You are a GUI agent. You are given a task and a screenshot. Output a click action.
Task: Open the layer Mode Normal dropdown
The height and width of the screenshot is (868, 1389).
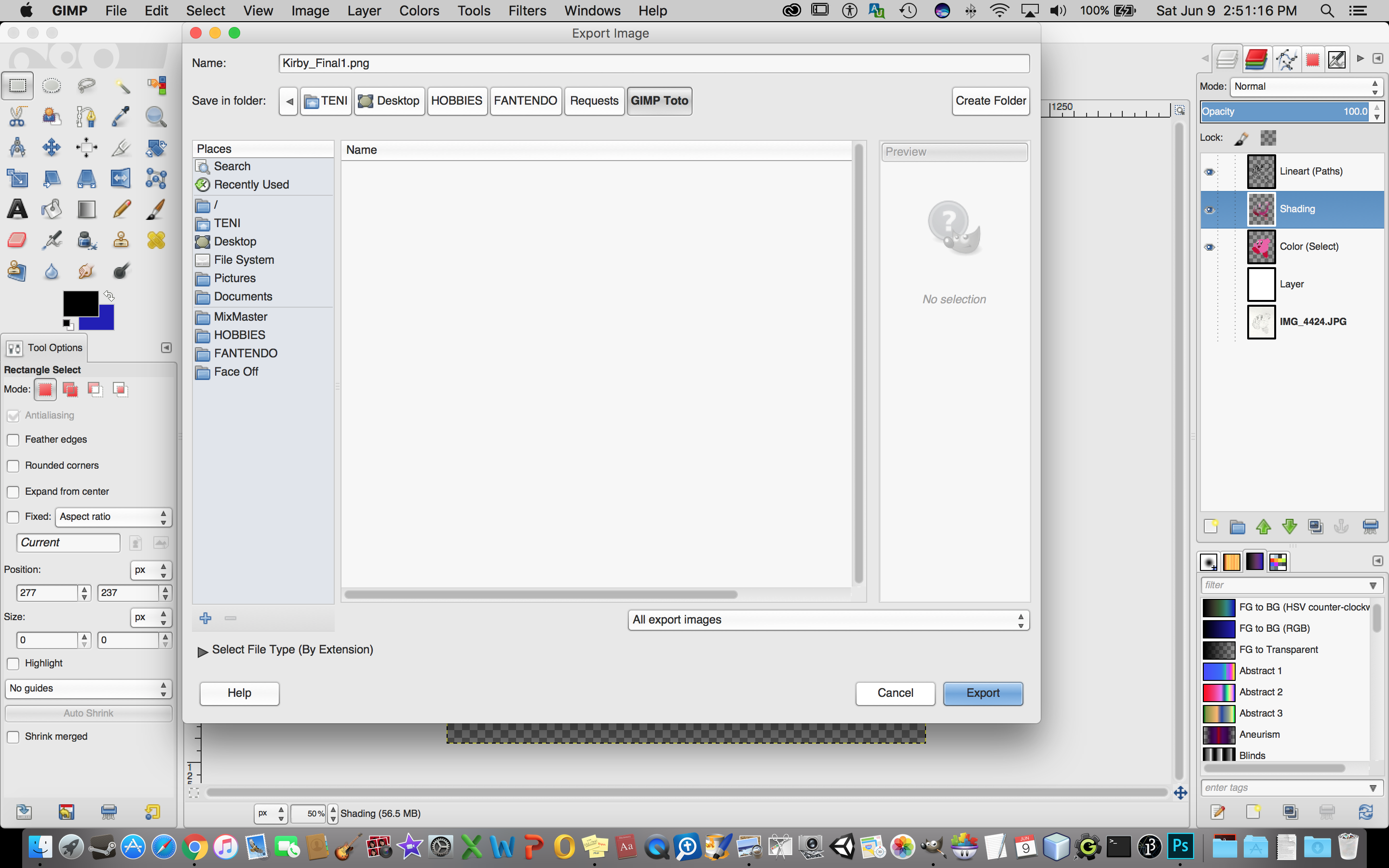click(x=1305, y=87)
